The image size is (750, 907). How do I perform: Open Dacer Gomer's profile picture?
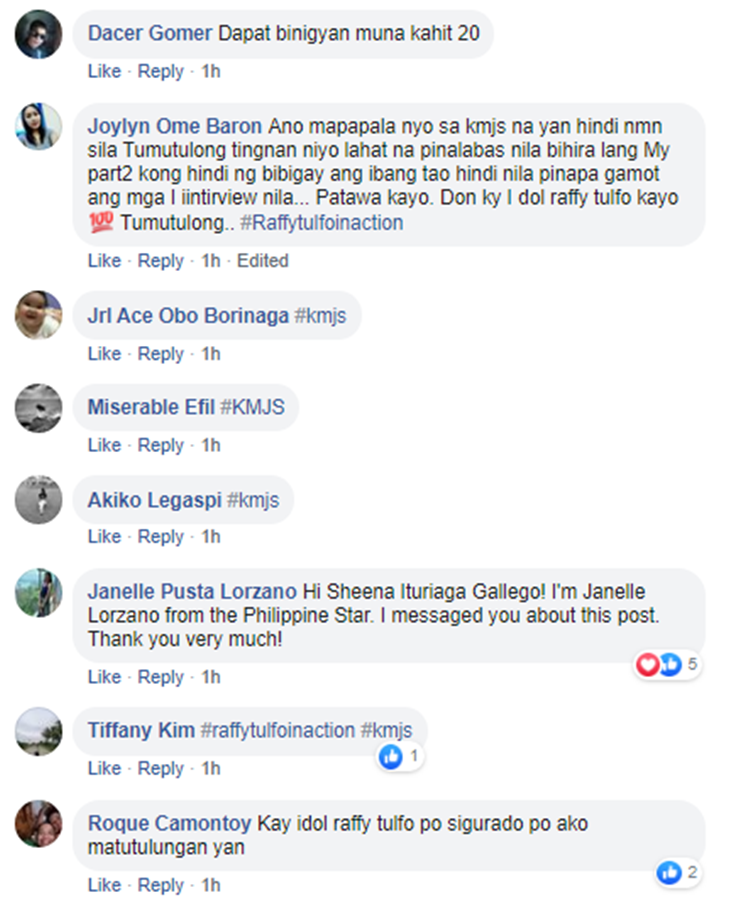39,36
